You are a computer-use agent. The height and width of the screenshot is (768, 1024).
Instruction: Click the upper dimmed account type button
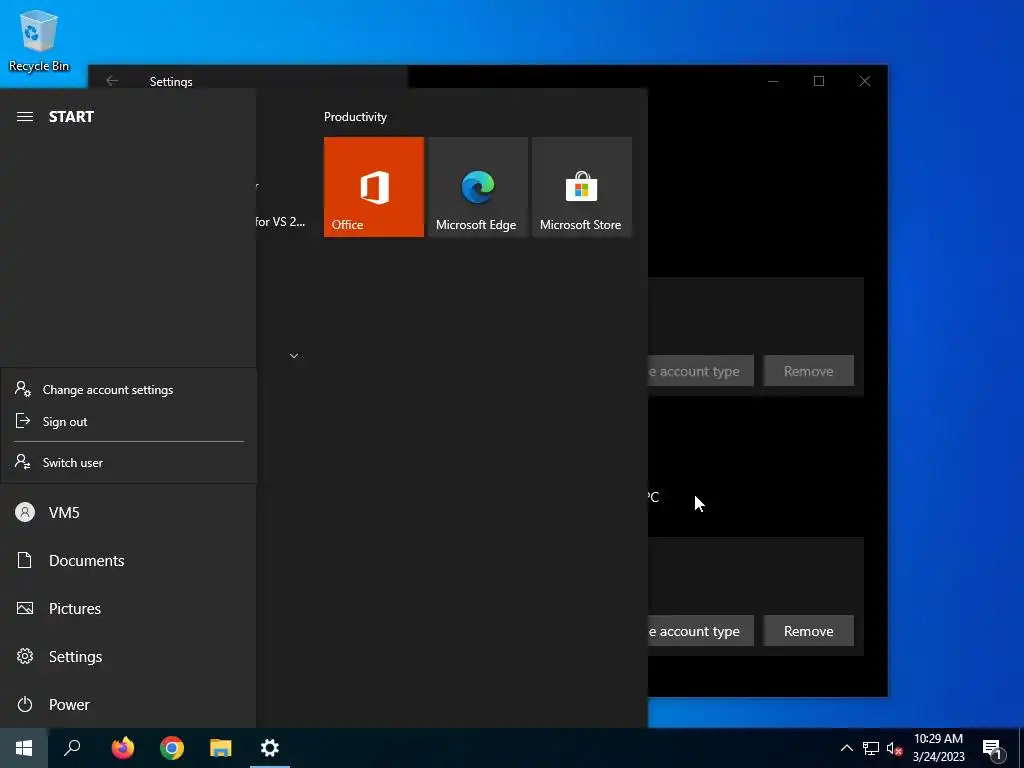click(700, 371)
